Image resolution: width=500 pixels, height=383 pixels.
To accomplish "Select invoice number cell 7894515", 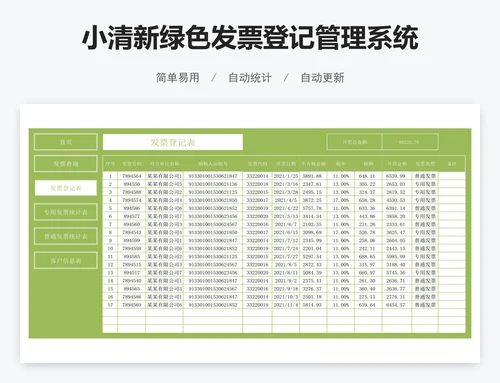I will coord(132,264).
